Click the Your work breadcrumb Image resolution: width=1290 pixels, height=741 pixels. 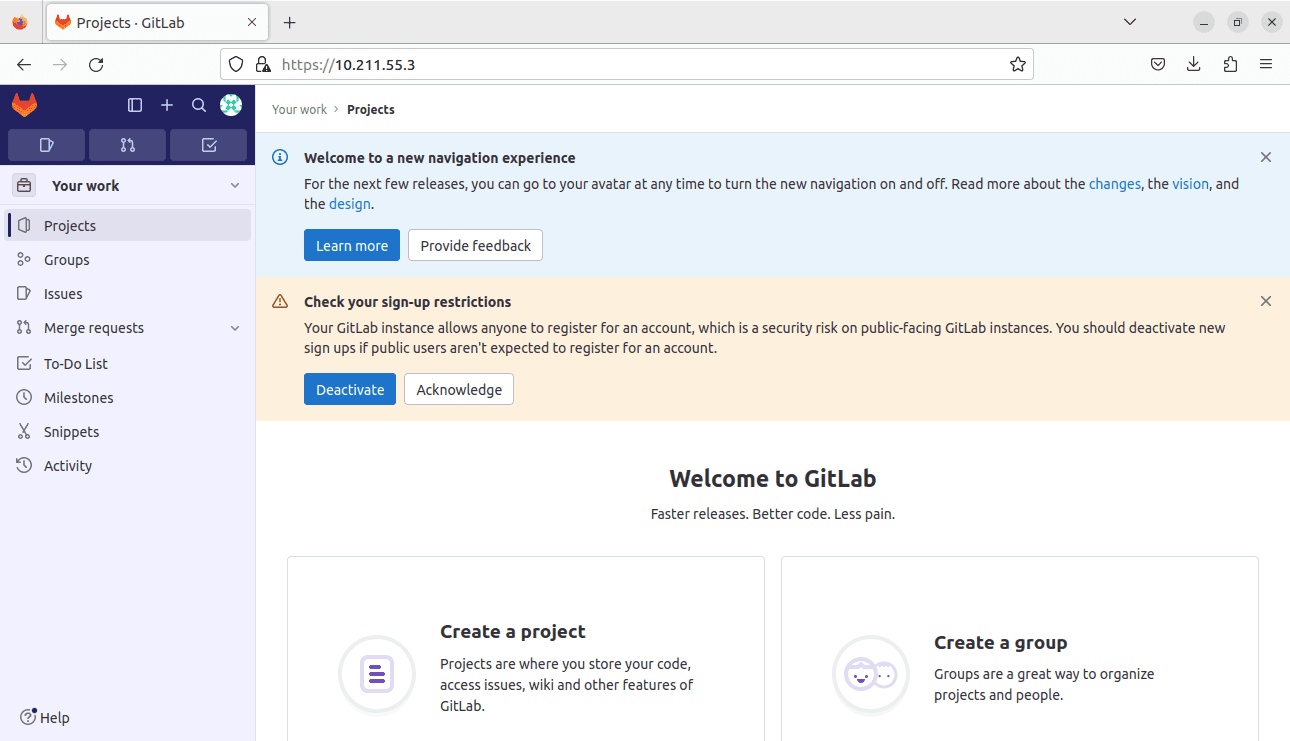(299, 109)
